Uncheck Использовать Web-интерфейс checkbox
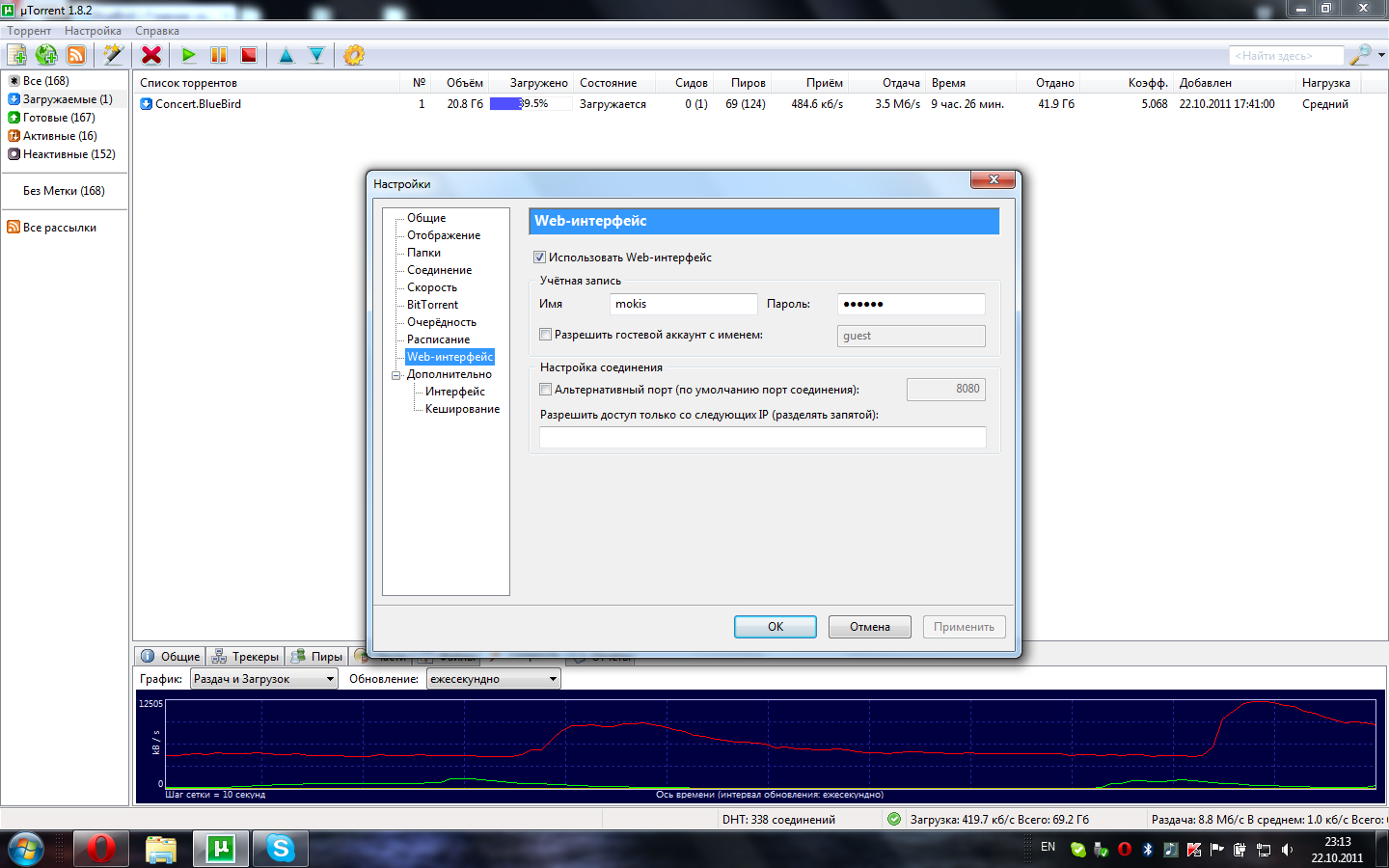 coord(540,258)
